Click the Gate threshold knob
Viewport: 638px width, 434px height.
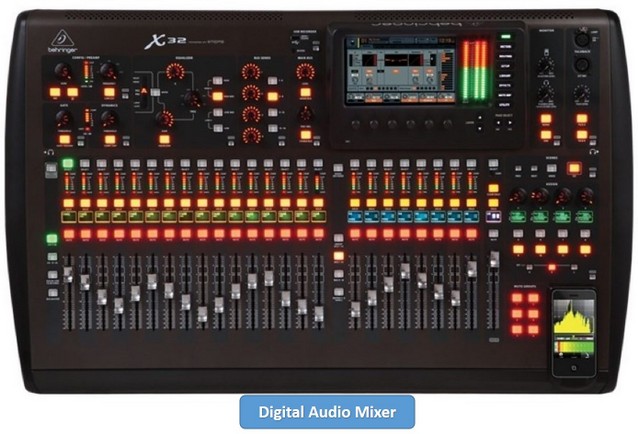63,119
